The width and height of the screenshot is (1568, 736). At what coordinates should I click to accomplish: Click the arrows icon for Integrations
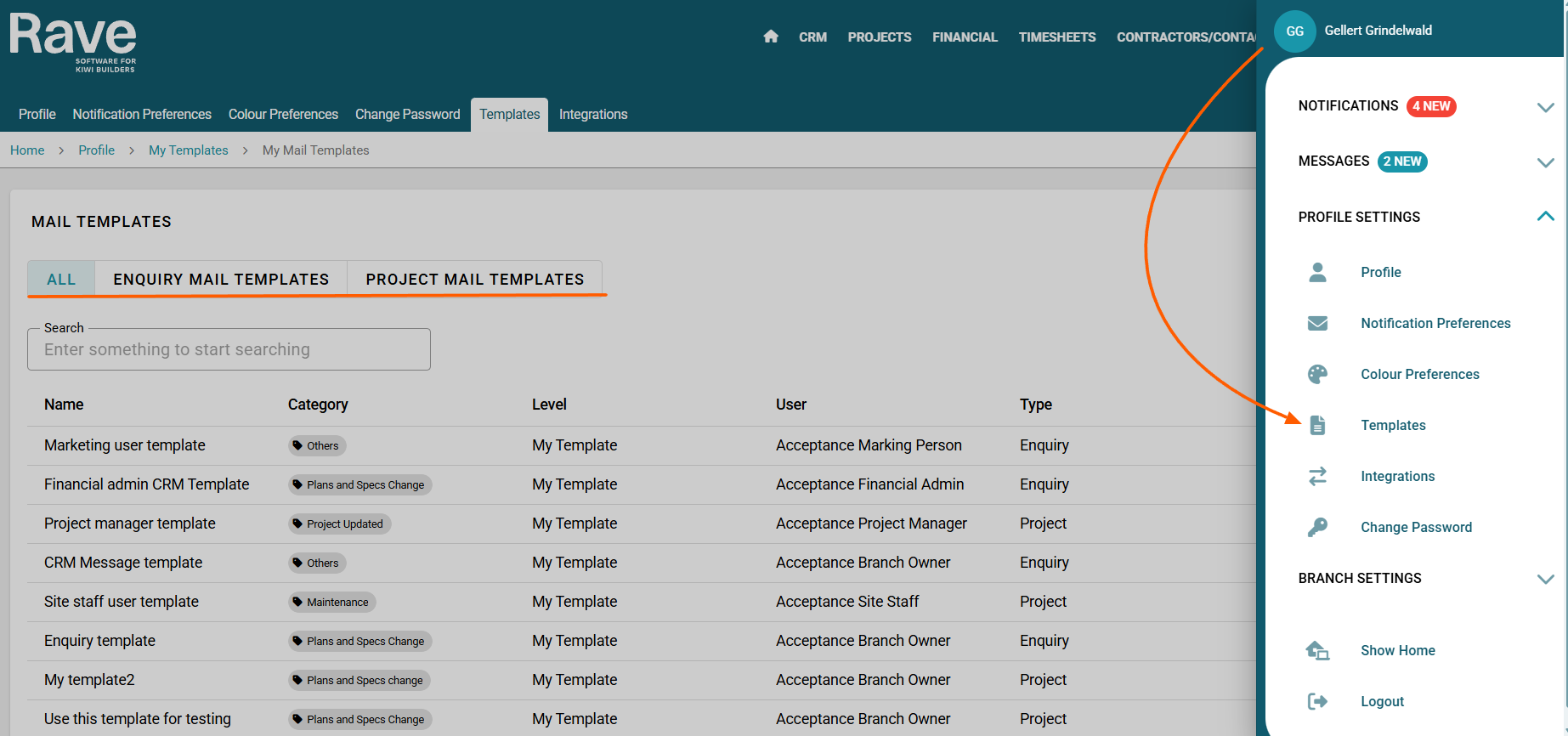pyautogui.click(x=1317, y=476)
